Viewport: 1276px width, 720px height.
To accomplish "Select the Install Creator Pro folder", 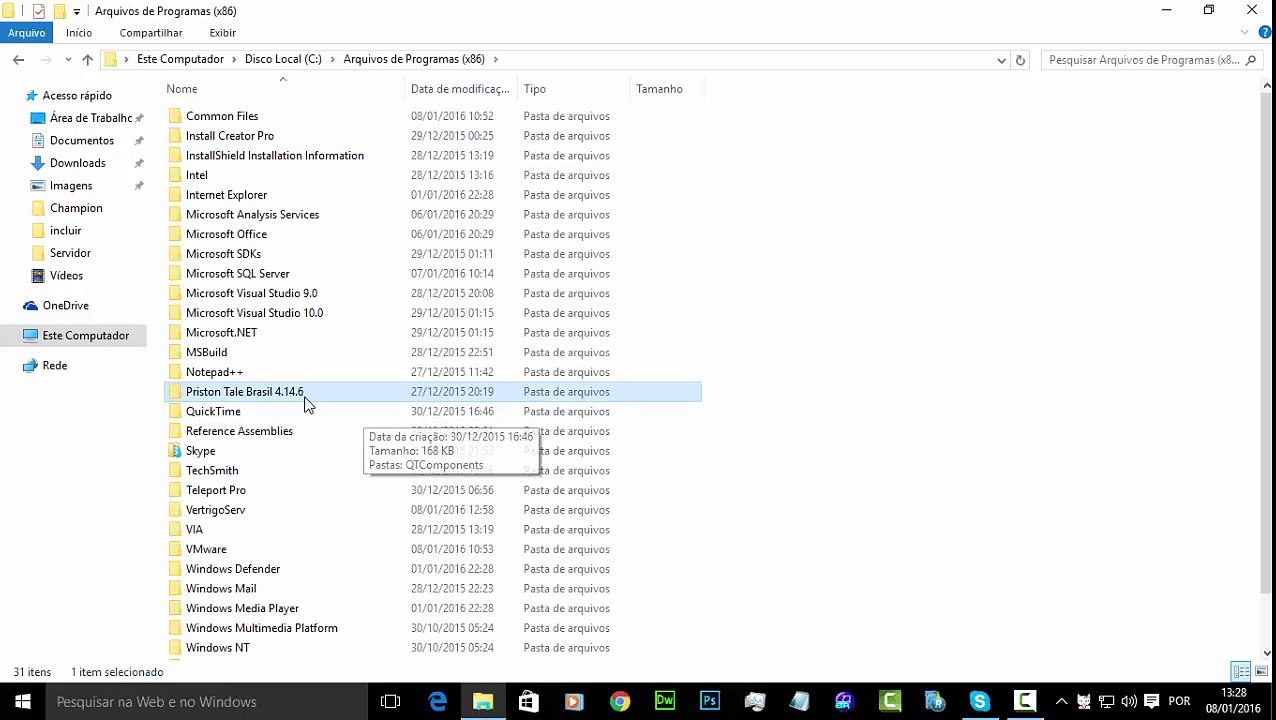I will [x=230, y=136].
